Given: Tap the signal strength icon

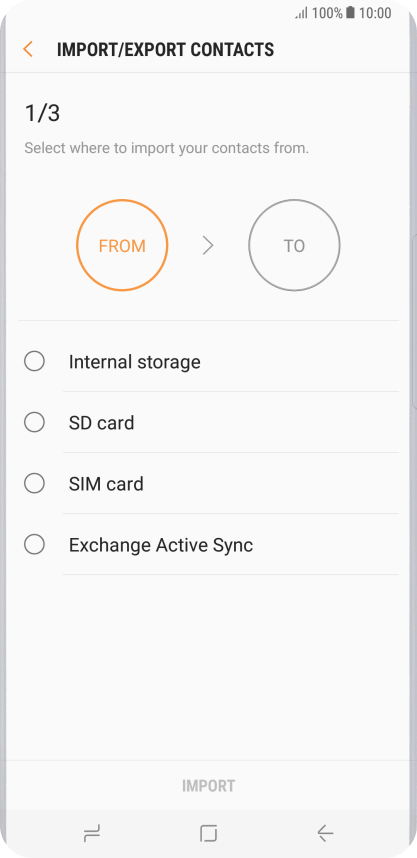Looking at the screenshot, I should pyautogui.click(x=302, y=13).
